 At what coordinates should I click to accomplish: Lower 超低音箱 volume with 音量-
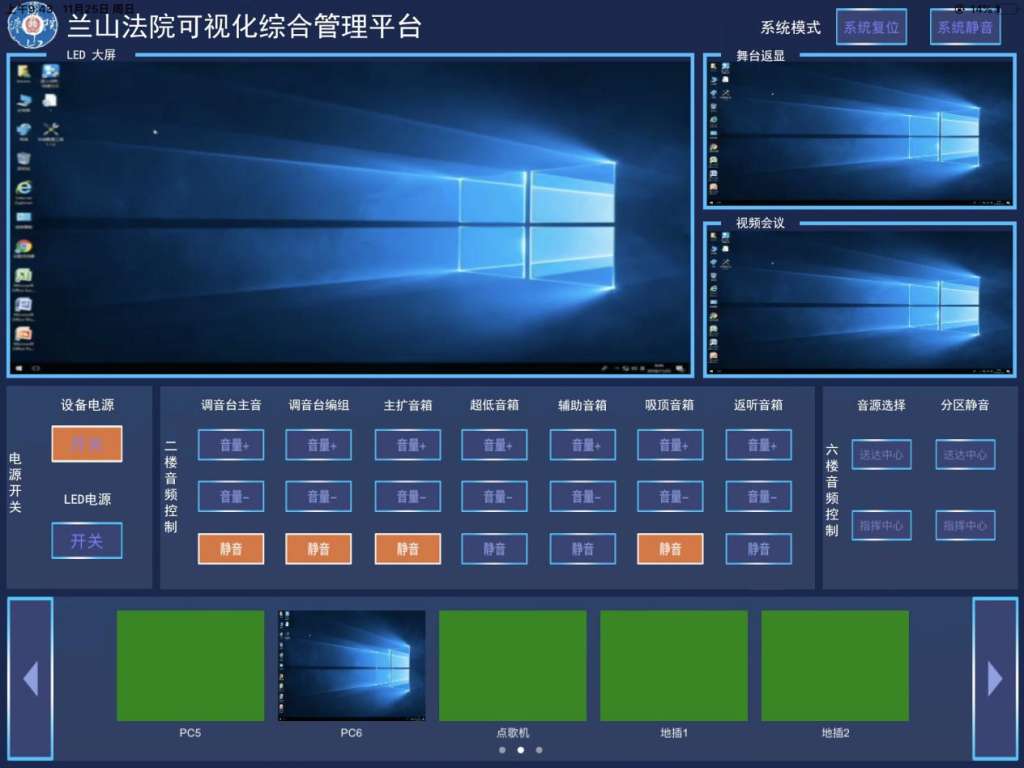tap(494, 496)
